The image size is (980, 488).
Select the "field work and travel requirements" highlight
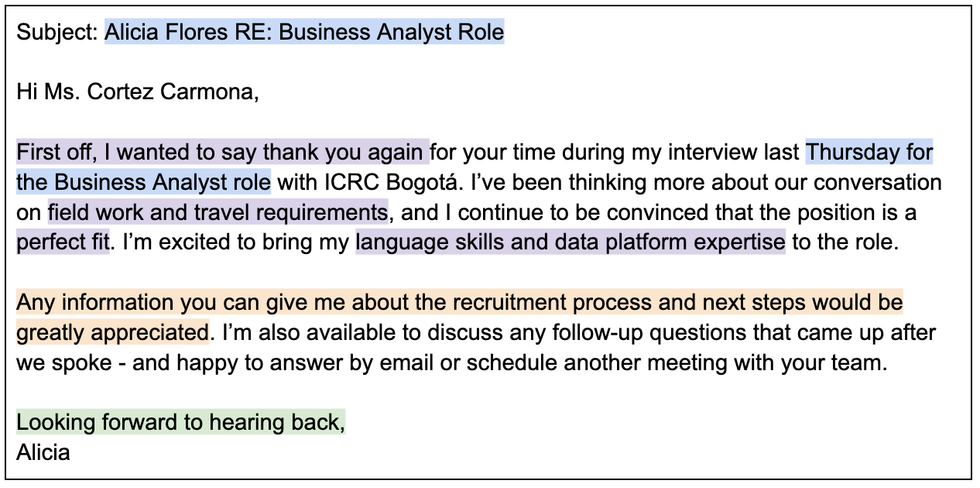tap(217, 213)
